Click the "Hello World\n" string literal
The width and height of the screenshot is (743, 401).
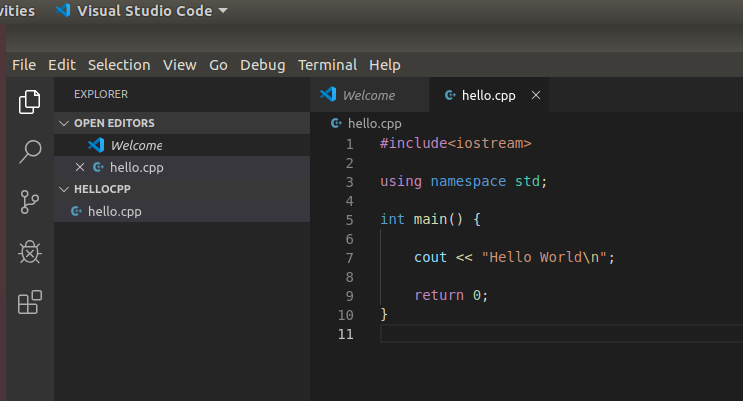click(544, 257)
